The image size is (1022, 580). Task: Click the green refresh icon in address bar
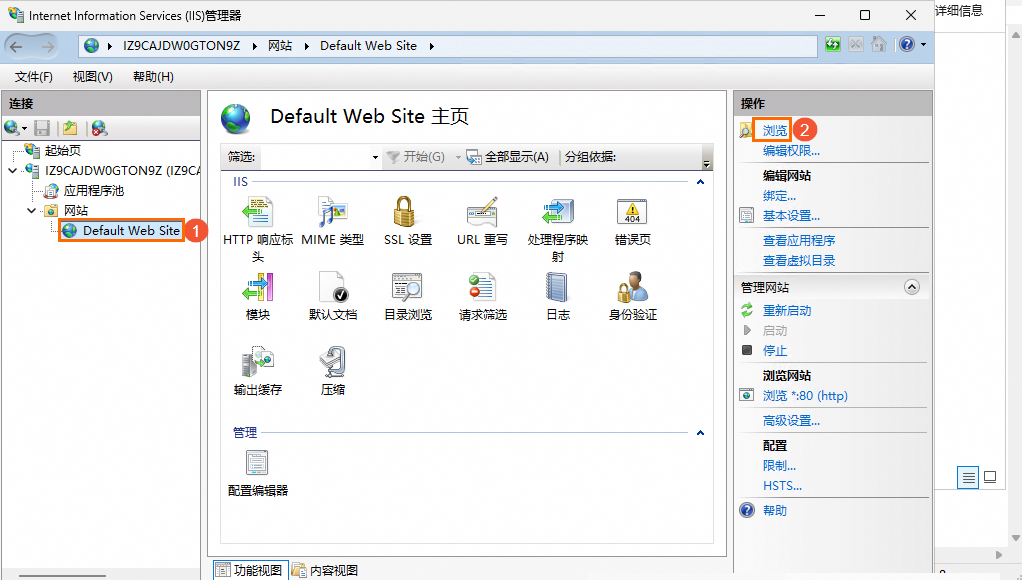[x=833, y=44]
